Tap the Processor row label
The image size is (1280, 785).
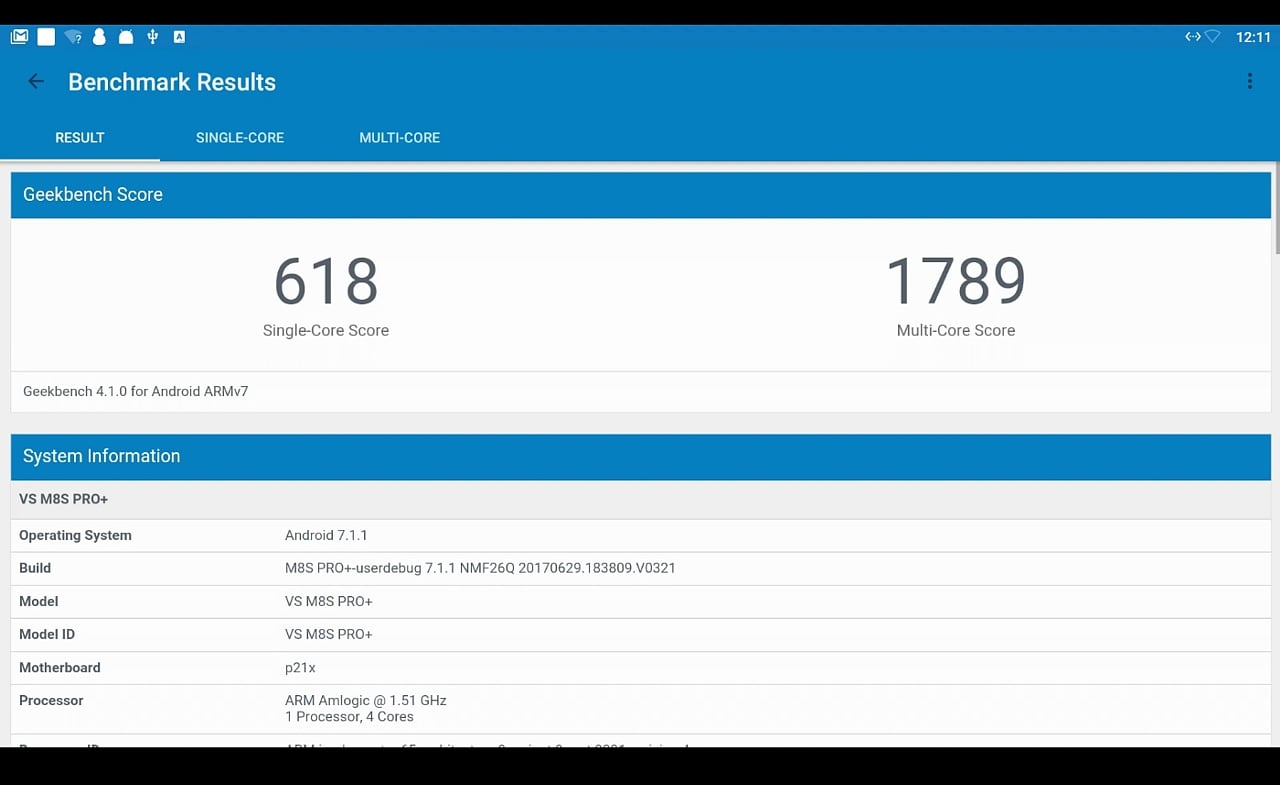pyautogui.click(x=51, y=700)
